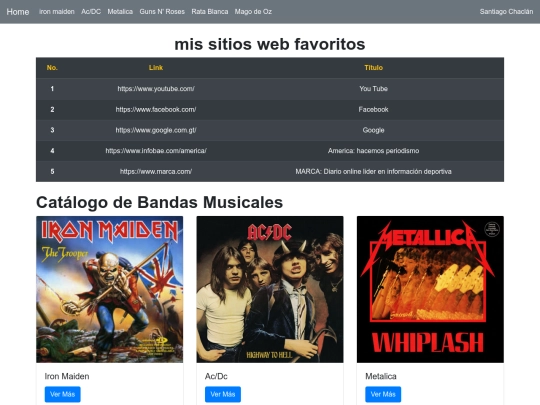Image resolution: width=540 pixels, height=405 pixels.
Task: Open the Home navbar link
Action: point(18,12)
